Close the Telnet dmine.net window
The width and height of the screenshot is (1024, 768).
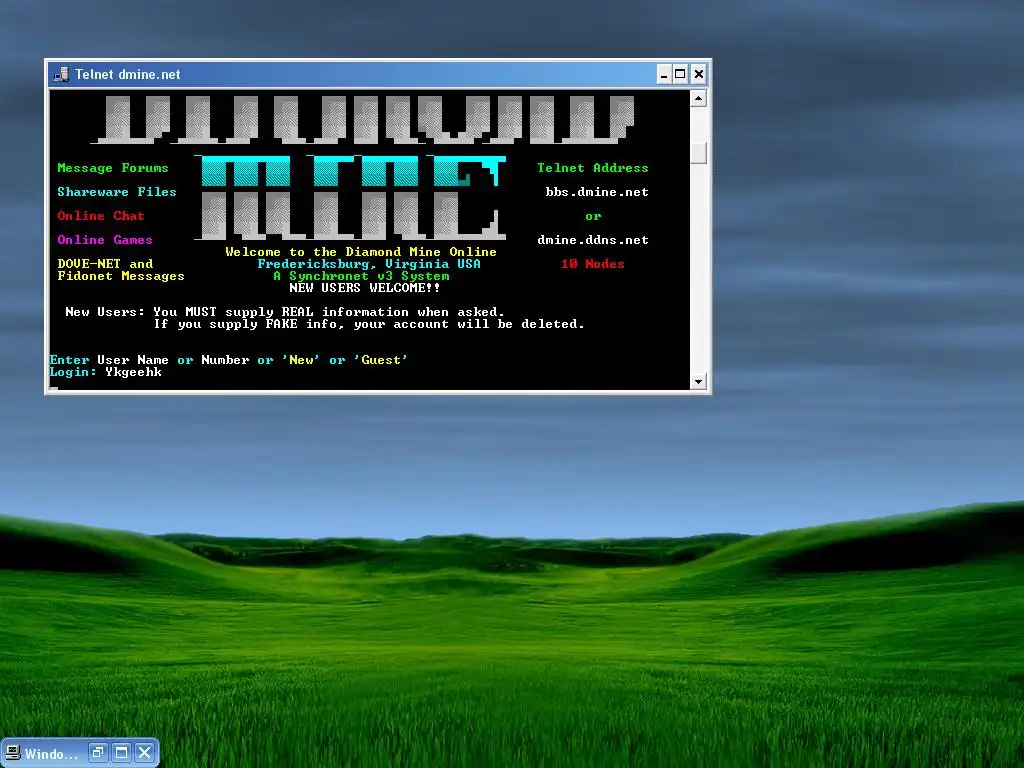click(x=699, y=74)
